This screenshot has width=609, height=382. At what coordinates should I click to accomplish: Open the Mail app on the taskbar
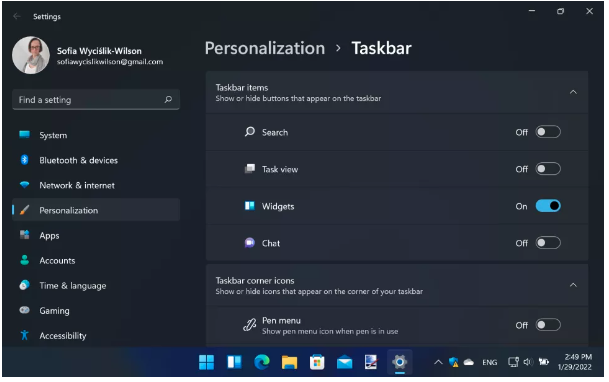pyautogui.click(x=345, y=363)
